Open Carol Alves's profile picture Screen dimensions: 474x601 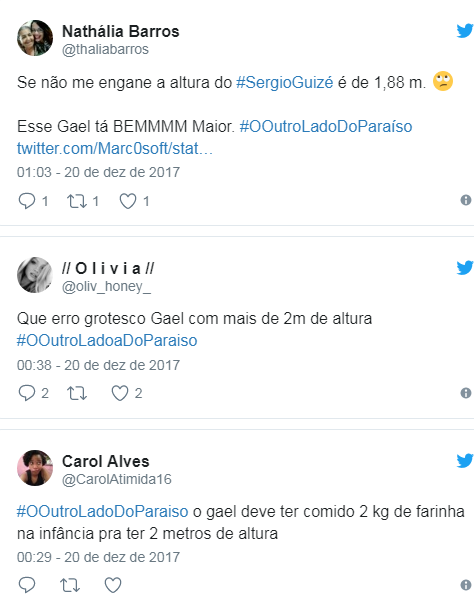(x=35, y=468)
